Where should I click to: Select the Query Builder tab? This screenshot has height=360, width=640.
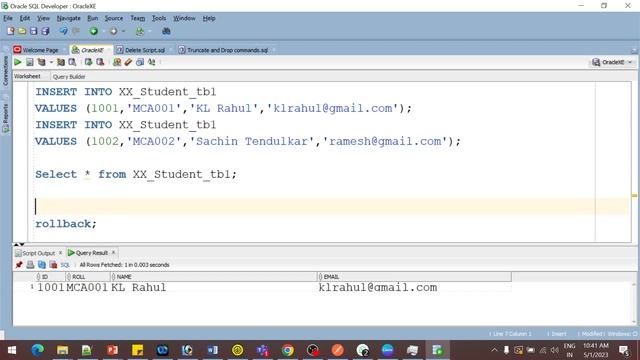tap(69, 77)
